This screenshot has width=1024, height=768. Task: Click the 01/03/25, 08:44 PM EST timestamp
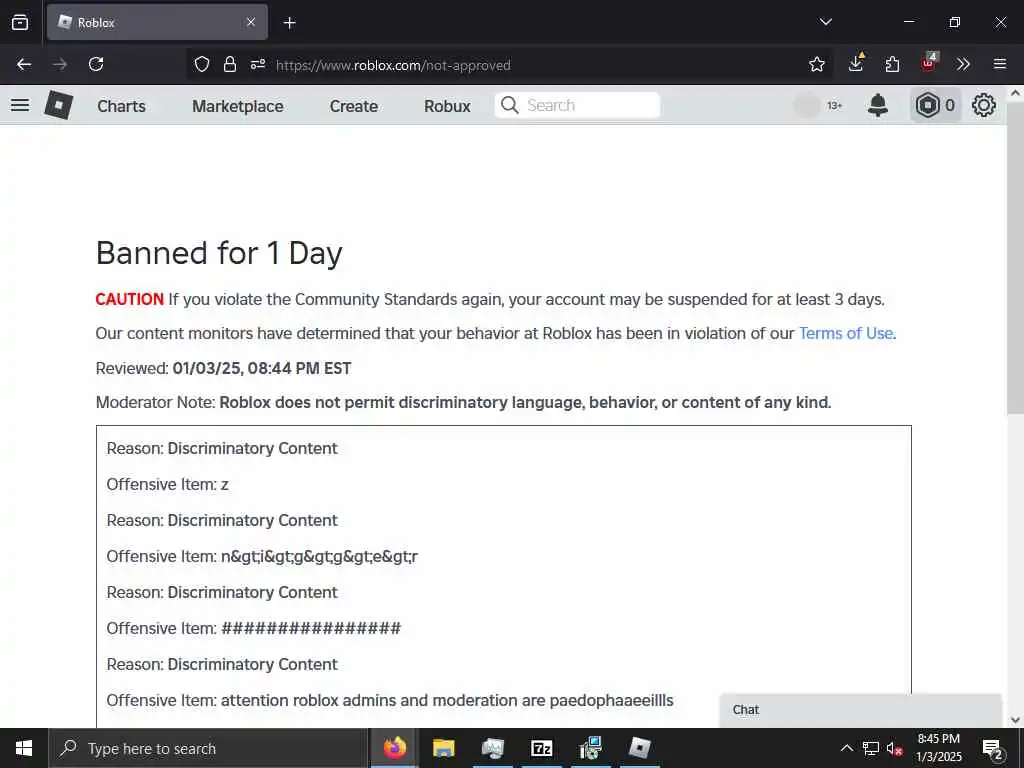point(262,368)
